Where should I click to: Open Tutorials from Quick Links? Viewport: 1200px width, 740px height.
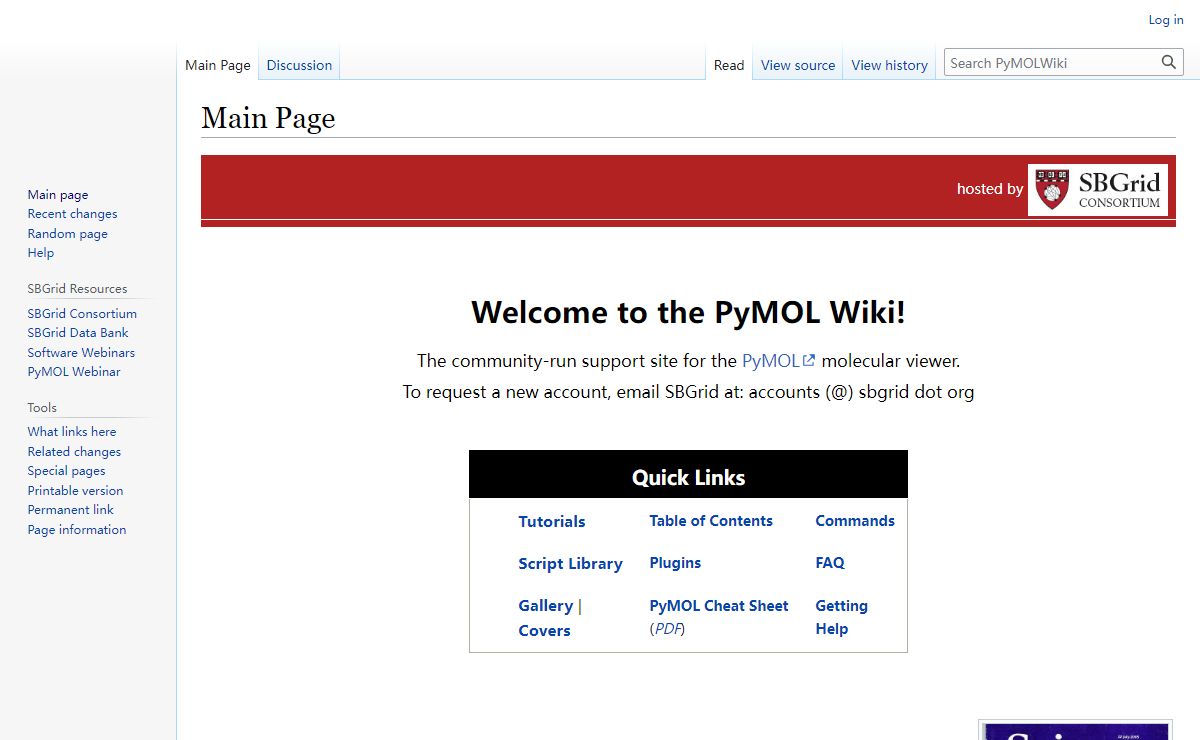point(552,521)
